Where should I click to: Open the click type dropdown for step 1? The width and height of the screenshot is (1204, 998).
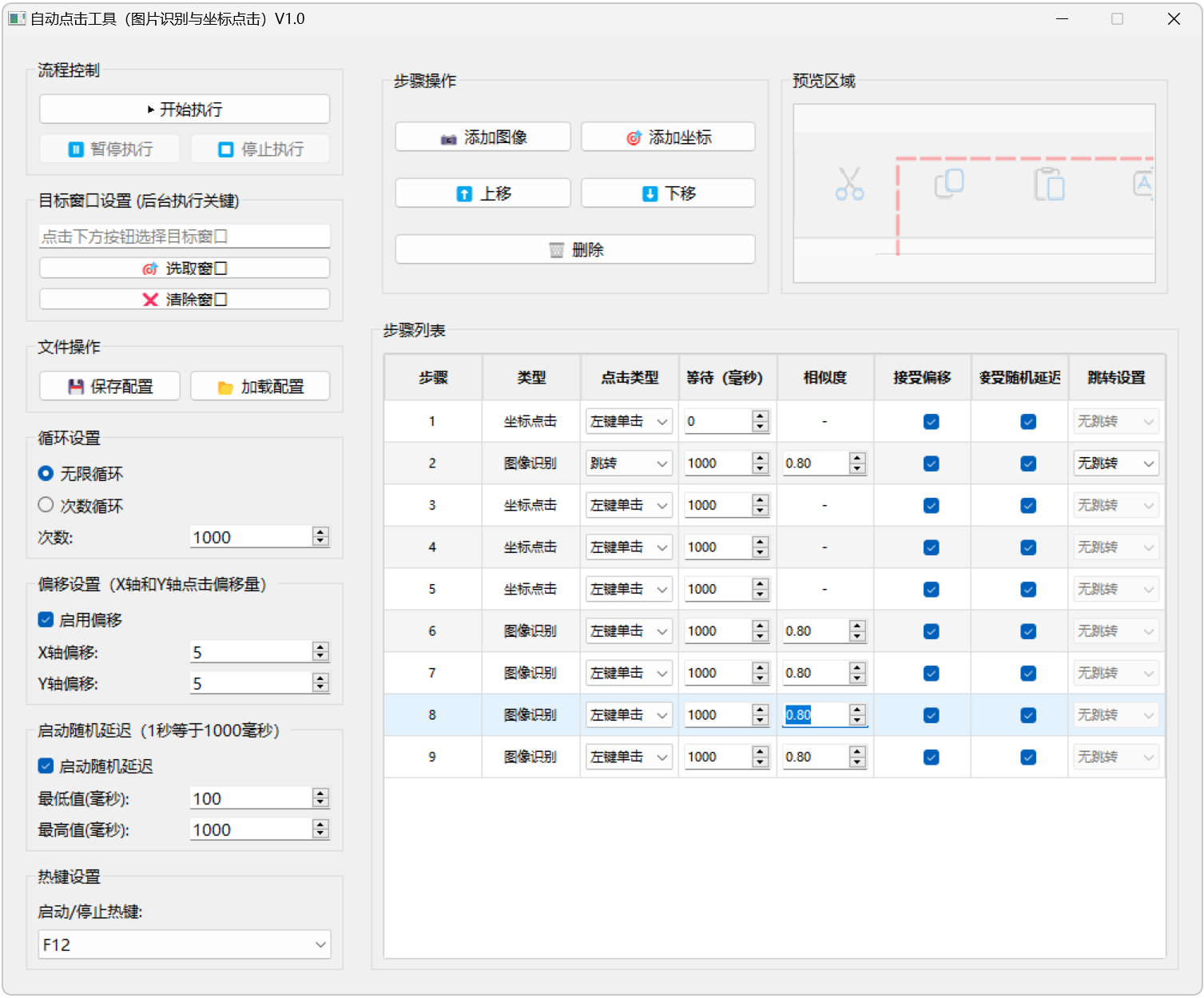(x=629, y=421)
